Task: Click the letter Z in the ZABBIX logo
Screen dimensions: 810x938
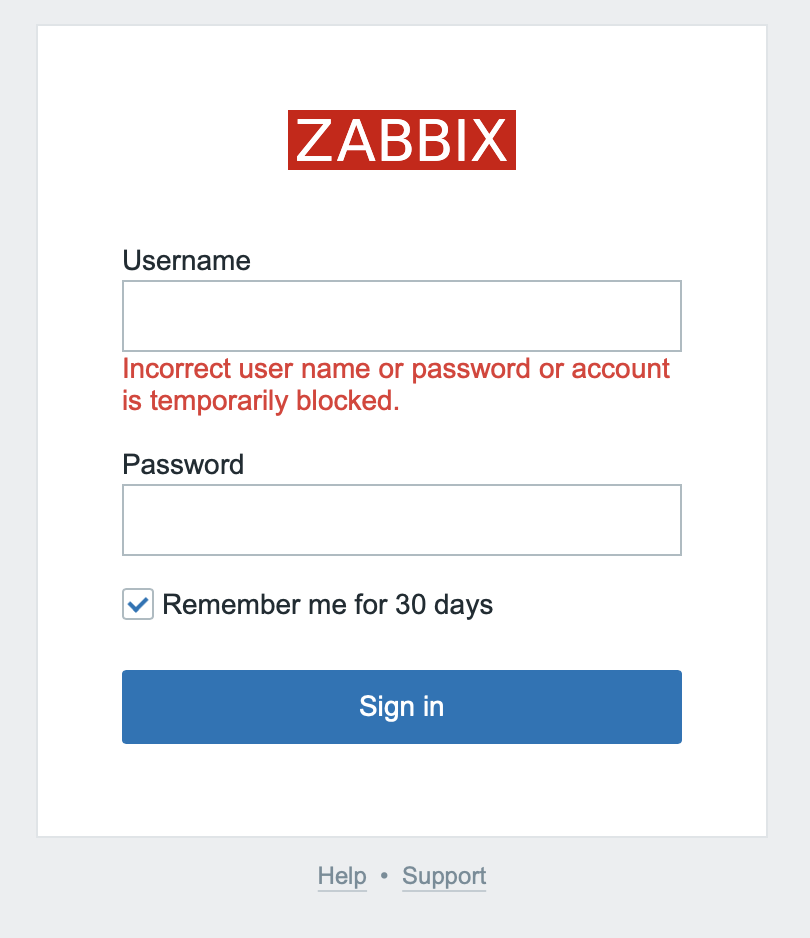Action: pyautogui.click(x=314, y=140)
